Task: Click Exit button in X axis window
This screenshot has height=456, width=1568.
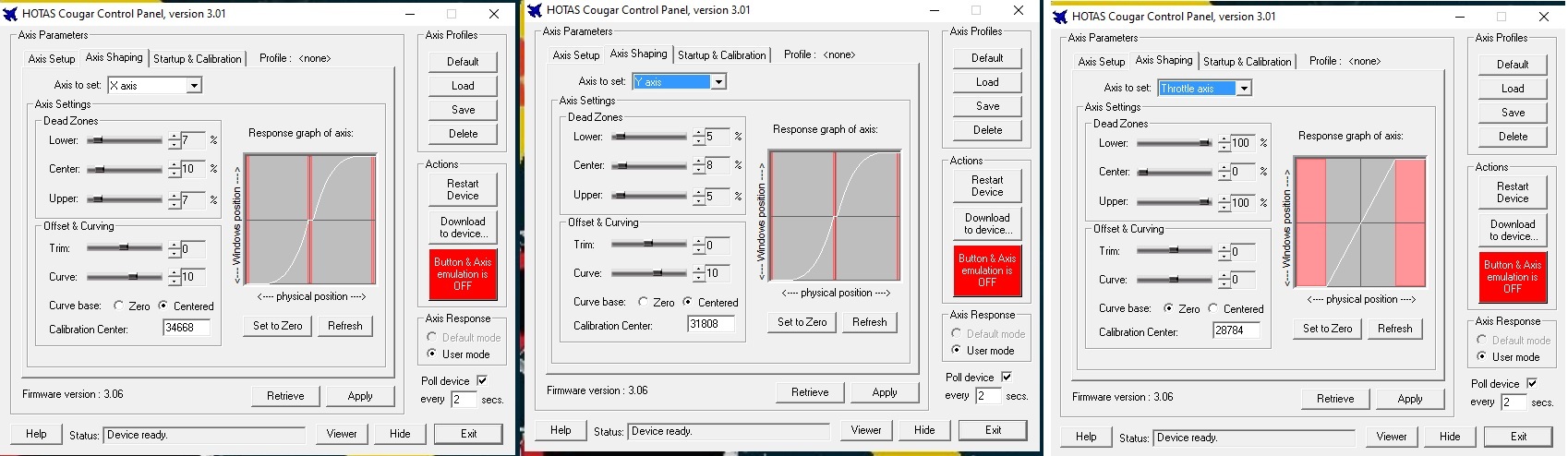Action: click(469, 434)
